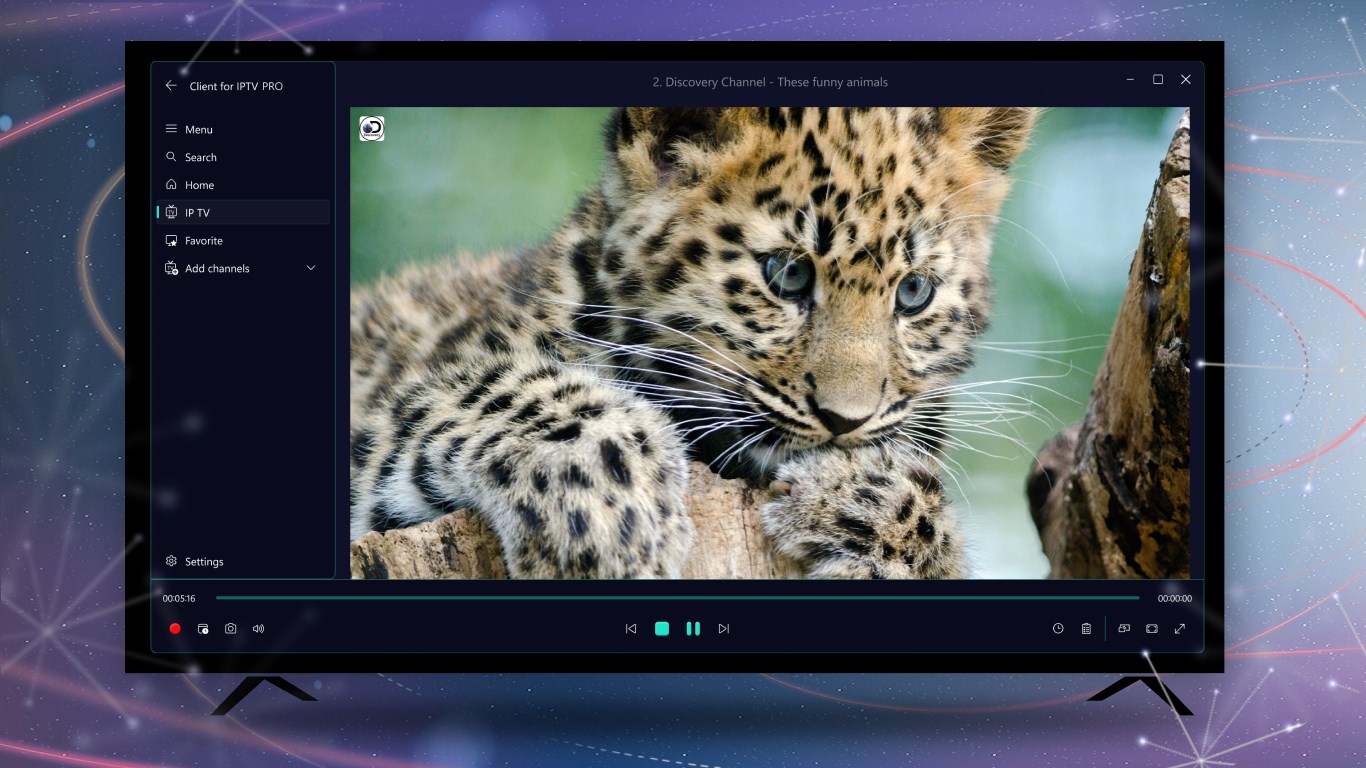Click the title '2. Discovery Channel - These funny animals'
The height and width of the screenshot is (768, 1366).
pos(770,82)
